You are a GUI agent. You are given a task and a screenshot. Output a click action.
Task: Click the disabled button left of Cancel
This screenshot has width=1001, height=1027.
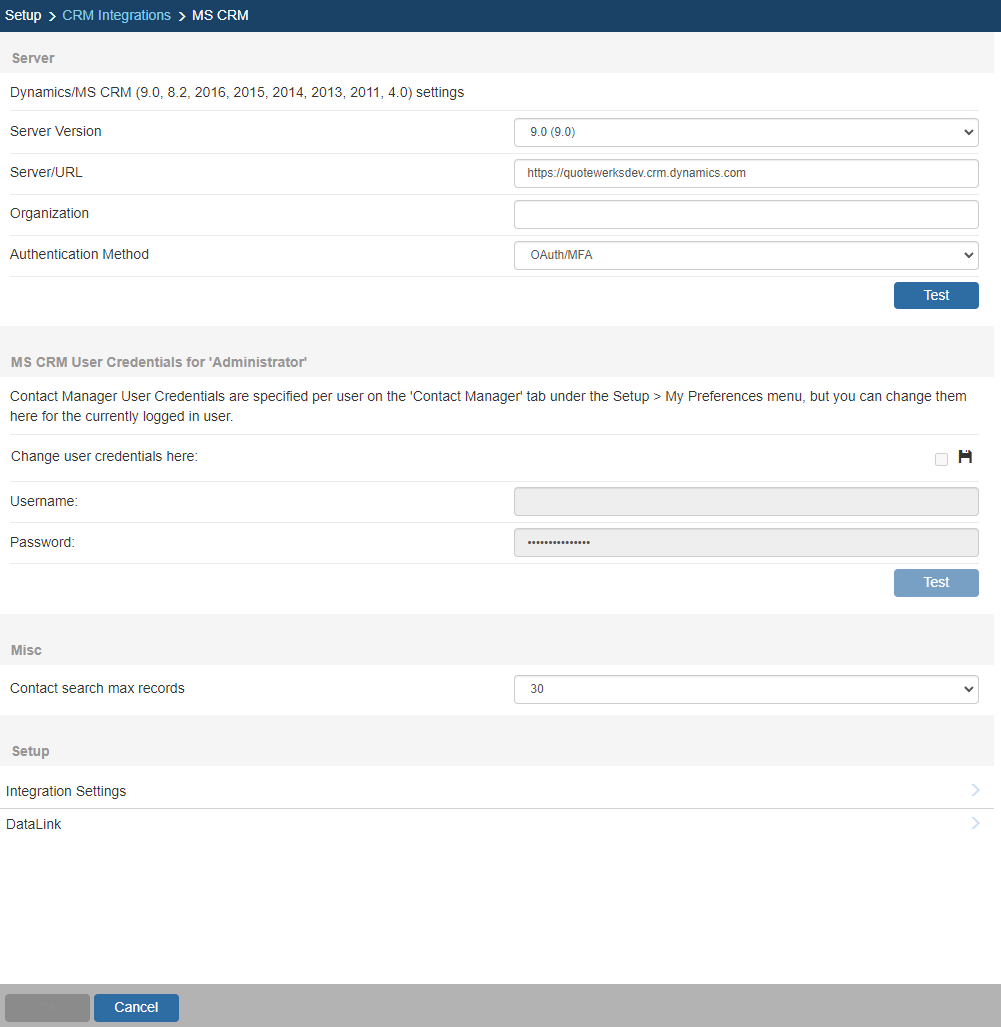47,1007
